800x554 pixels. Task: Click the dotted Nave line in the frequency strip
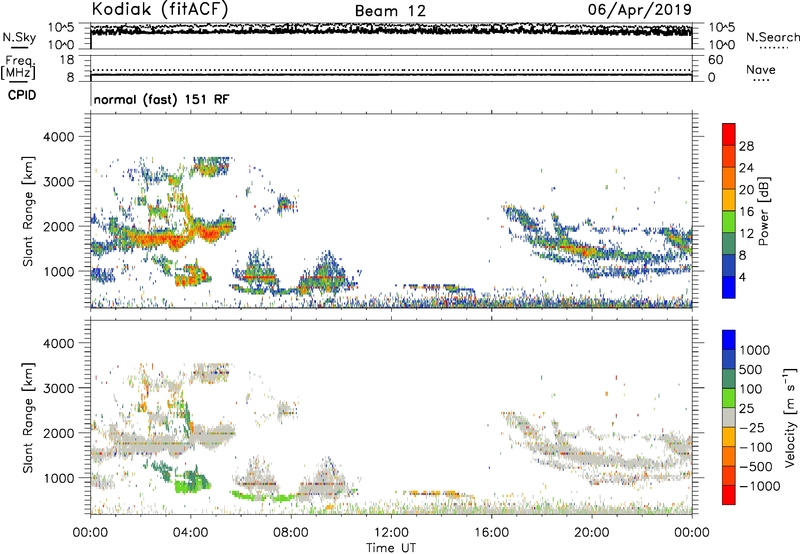(391, 70)
